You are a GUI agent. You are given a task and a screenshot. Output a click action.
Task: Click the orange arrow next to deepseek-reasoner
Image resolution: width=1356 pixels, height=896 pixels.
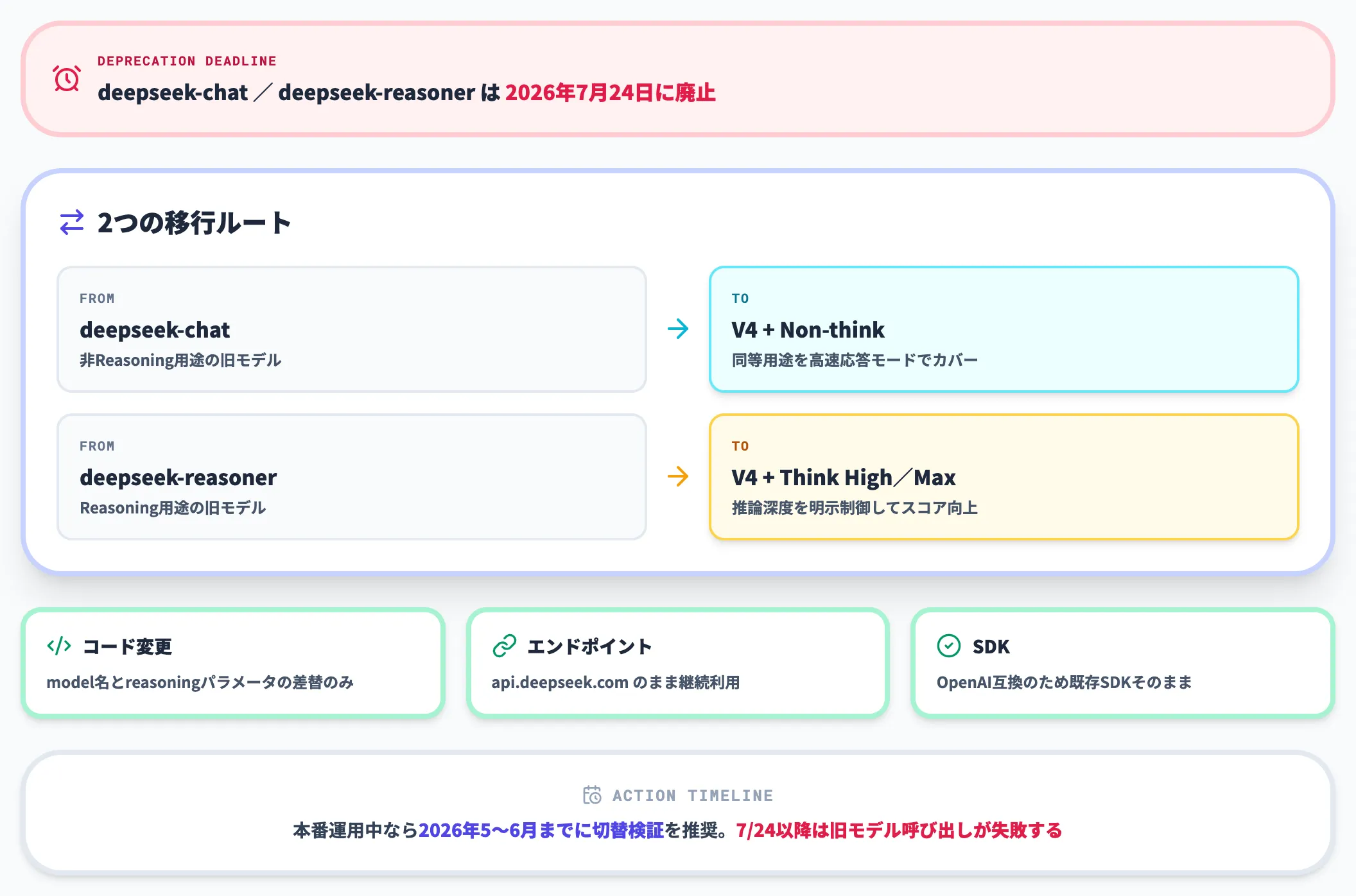tap(678, 477)
